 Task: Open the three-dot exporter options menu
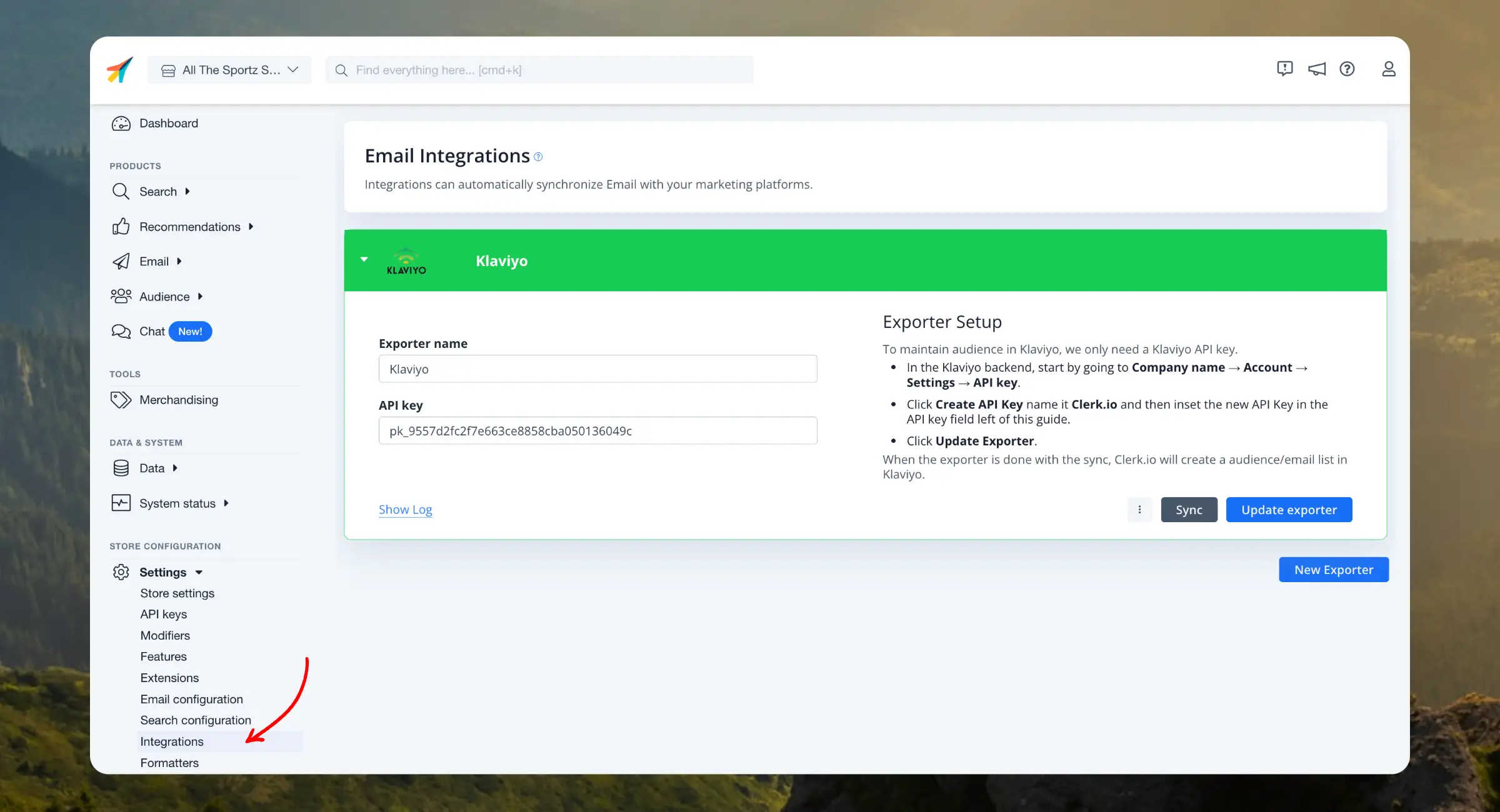click(x=1139, y=510)
